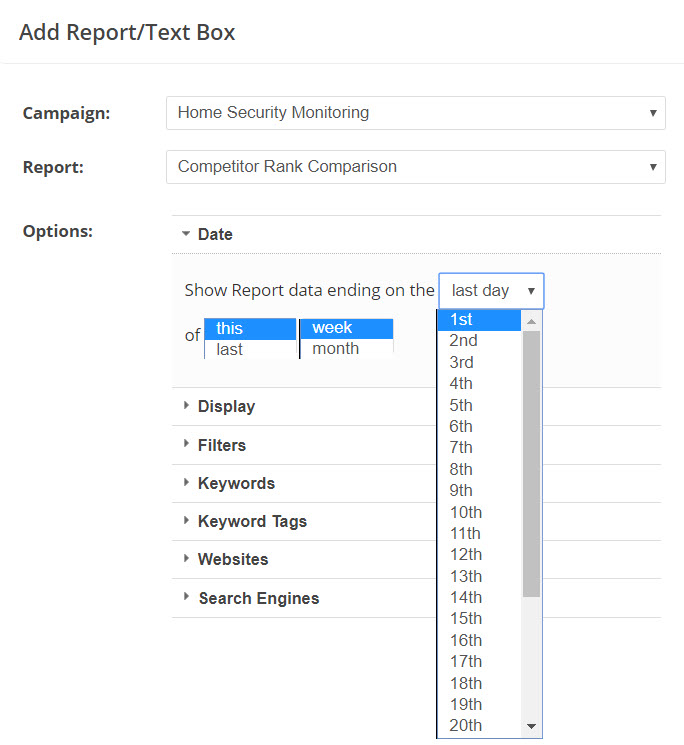The height and width of the screenshot is (745, 684).
Task: Pick '10th' from the day list
Action: 480,512
